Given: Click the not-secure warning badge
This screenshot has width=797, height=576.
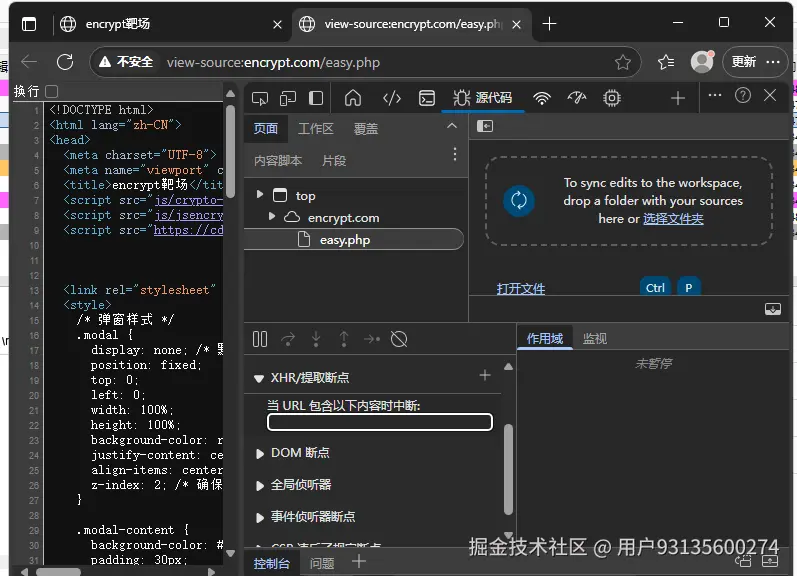Looking at the screenshot, I should click(x=126, y=62).
